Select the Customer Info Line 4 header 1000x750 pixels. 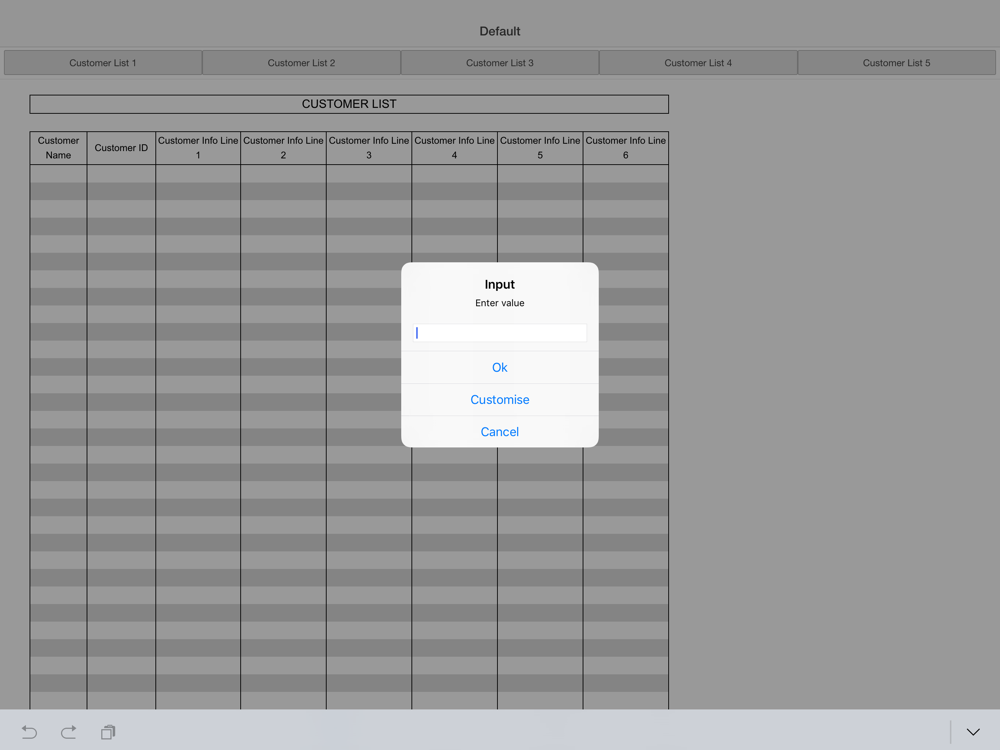[x=454, y=148]
